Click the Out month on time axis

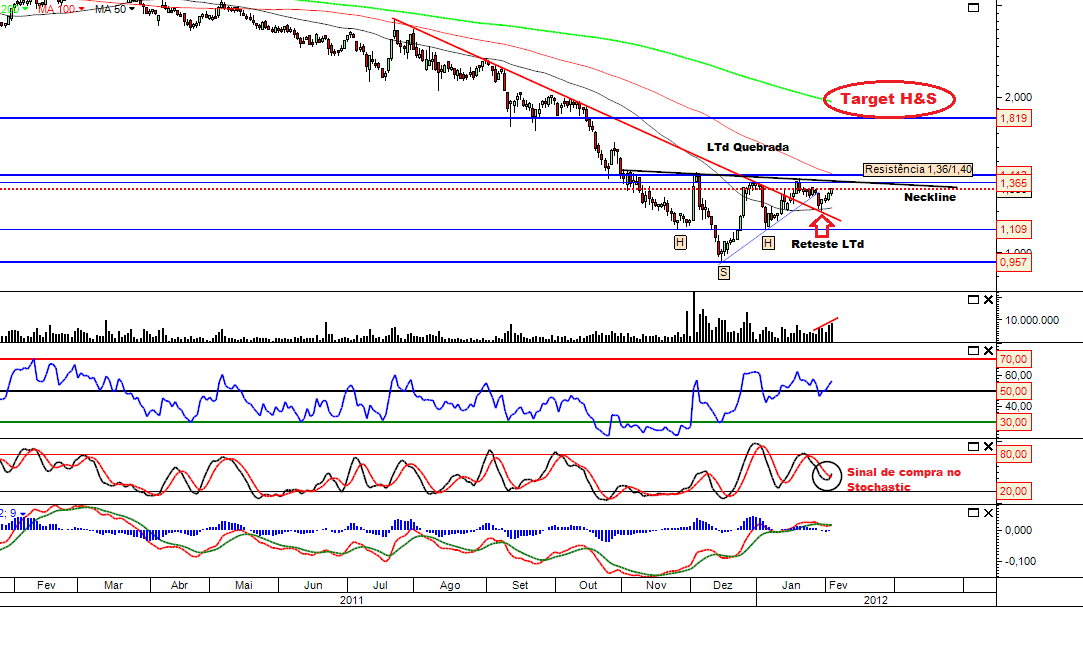(588, 585)
